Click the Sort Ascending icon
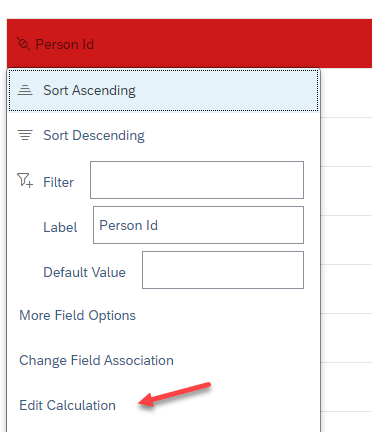This screenshot has width=372, height=432. point(25,90)
